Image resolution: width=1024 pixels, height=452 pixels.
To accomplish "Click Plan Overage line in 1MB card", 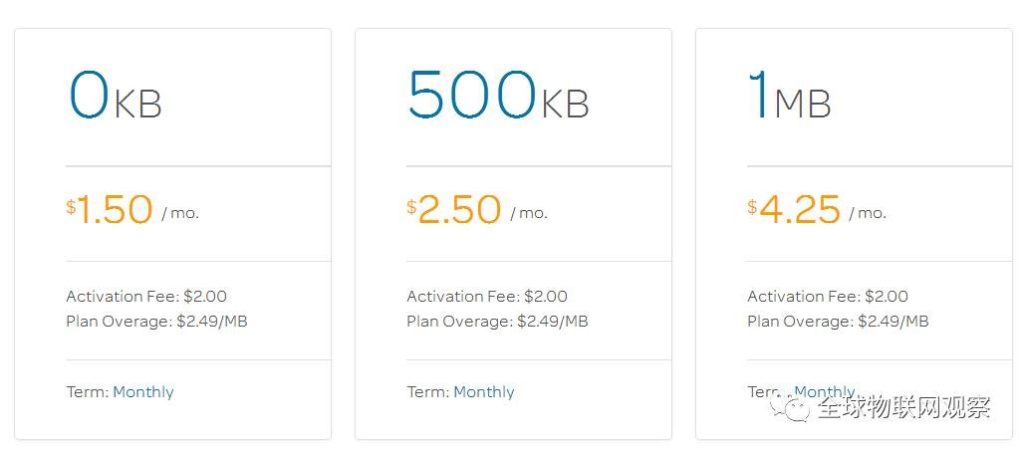I will click(839, 321).
